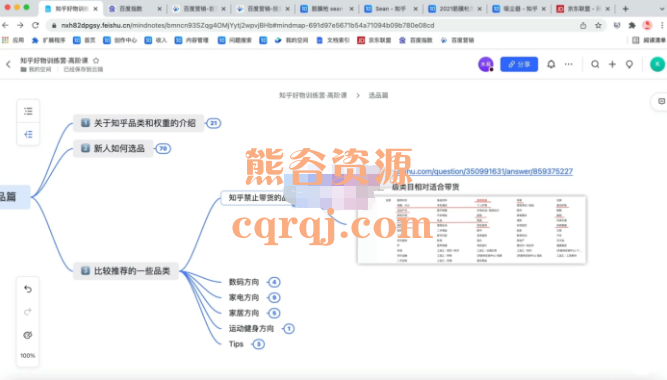Search inside the document

pyautogui.click(x=595, y=64)
